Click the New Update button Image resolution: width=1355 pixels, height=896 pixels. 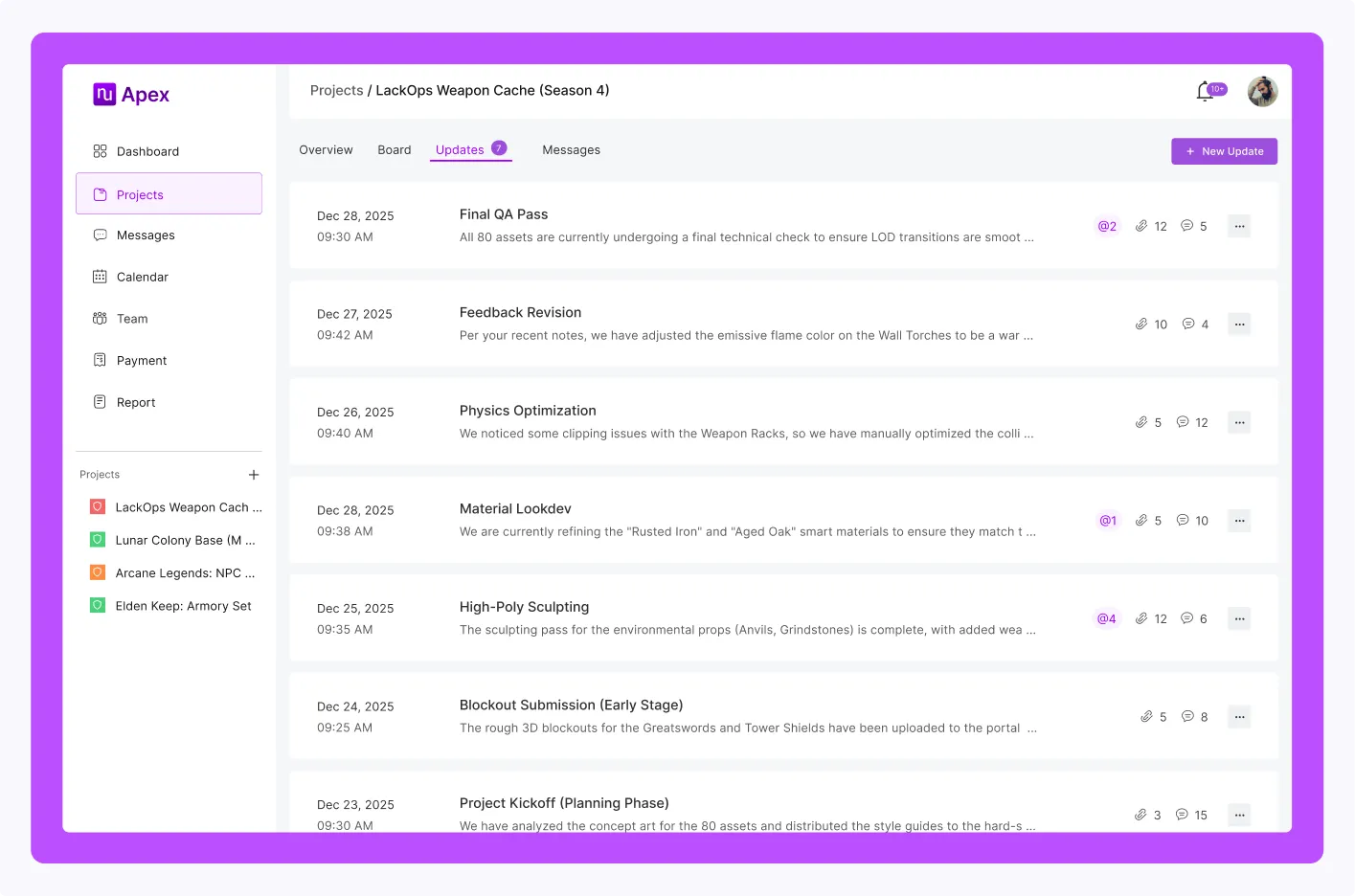1224,151
